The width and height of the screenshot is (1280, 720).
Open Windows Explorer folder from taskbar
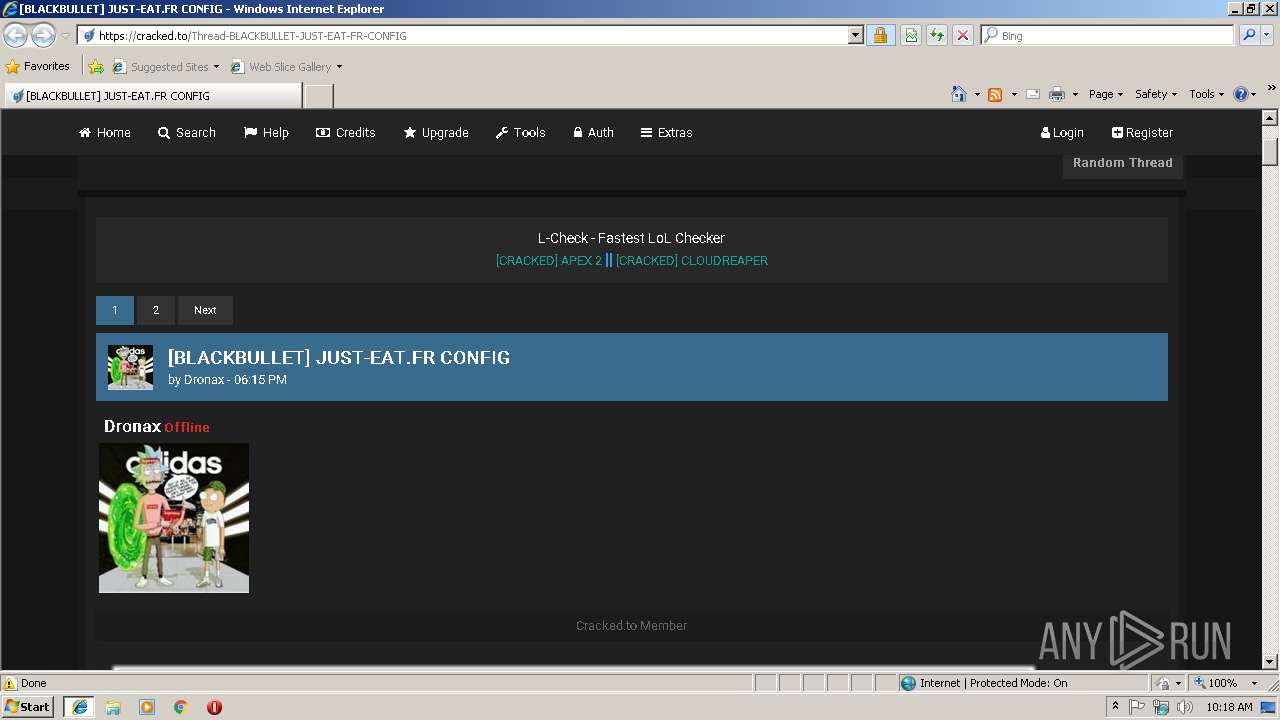click(x=113, y=707)
